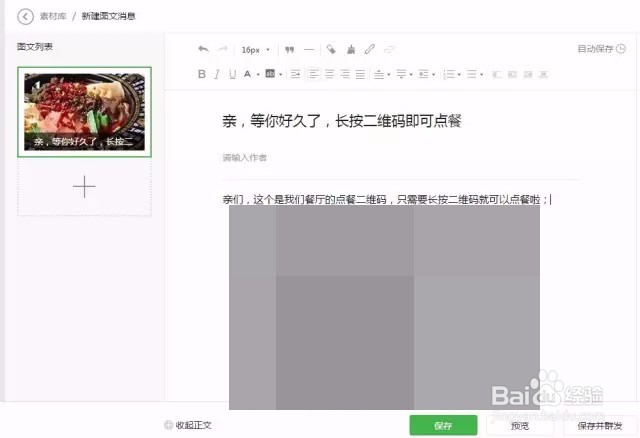
Task: Expand unordered list style dropdown arrow
Action: click(x=482, y=74)
